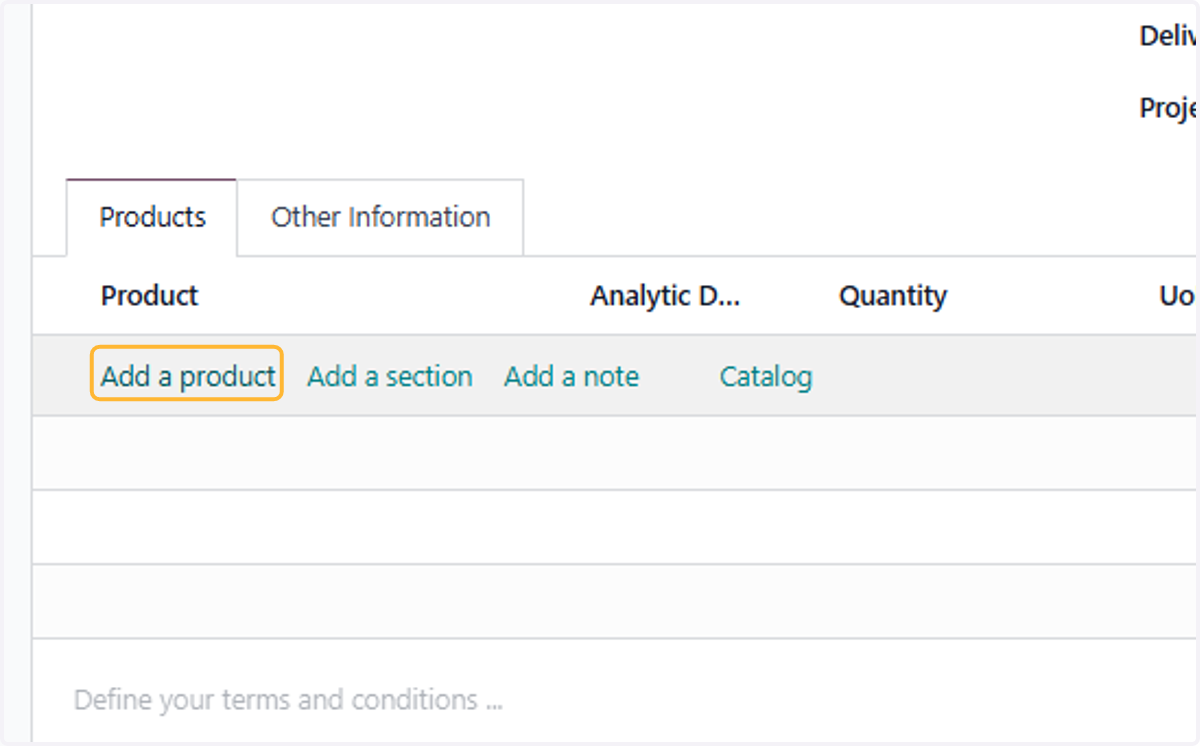This screenshot has height=746, width=1200.
Task: Focus the terms and conditions field
Action: tap(288, 699)
